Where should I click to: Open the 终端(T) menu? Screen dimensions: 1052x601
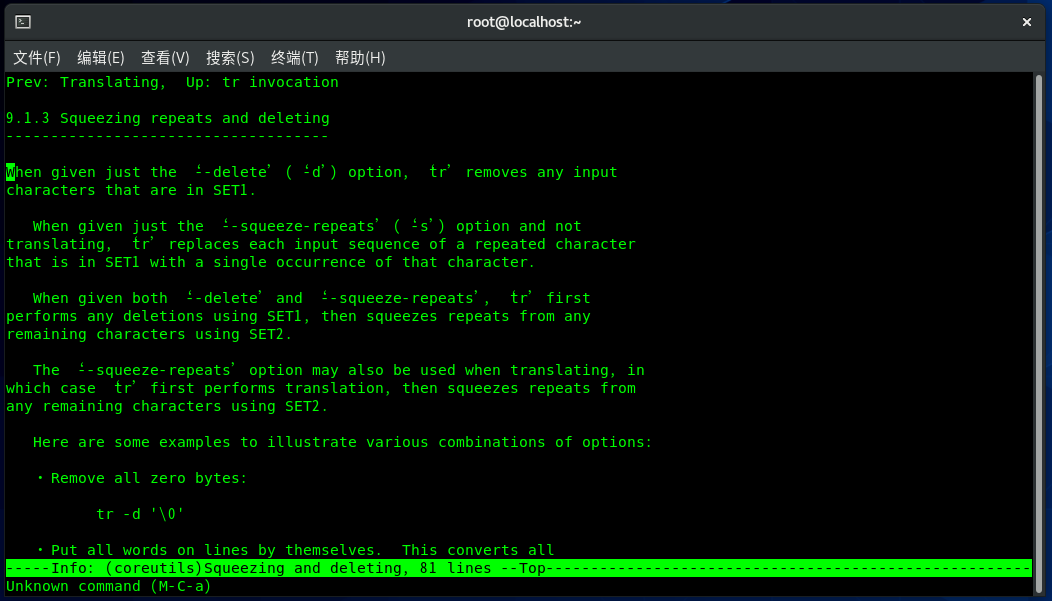point(295,58)
